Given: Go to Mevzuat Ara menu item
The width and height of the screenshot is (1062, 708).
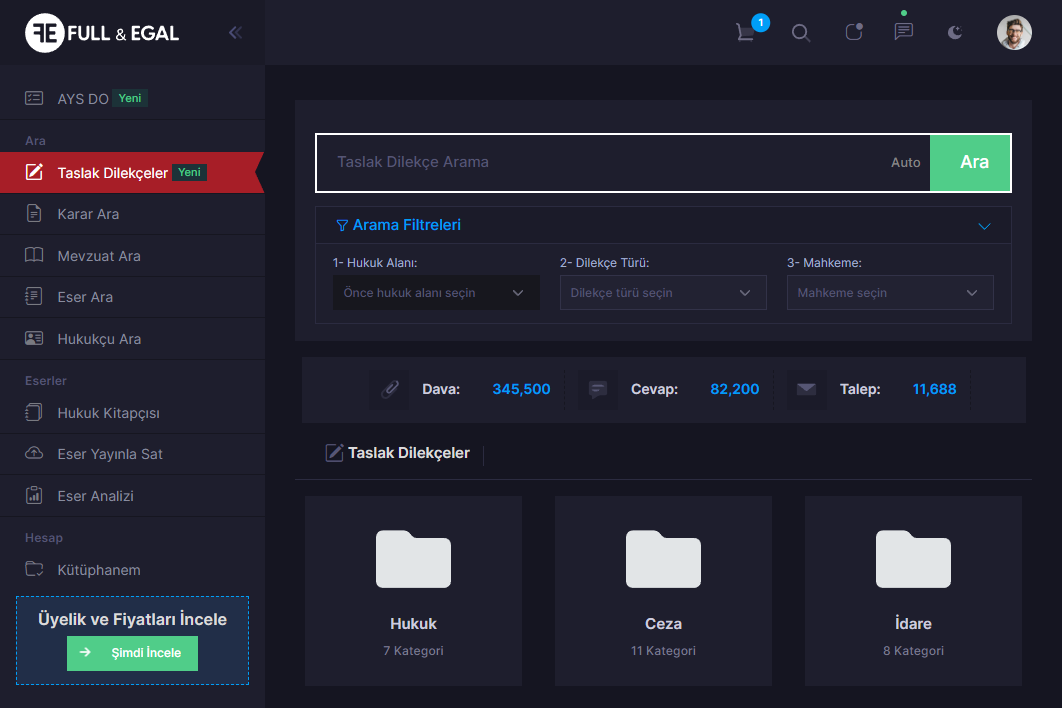Looking at the screenshot, I should coord(98,256).
